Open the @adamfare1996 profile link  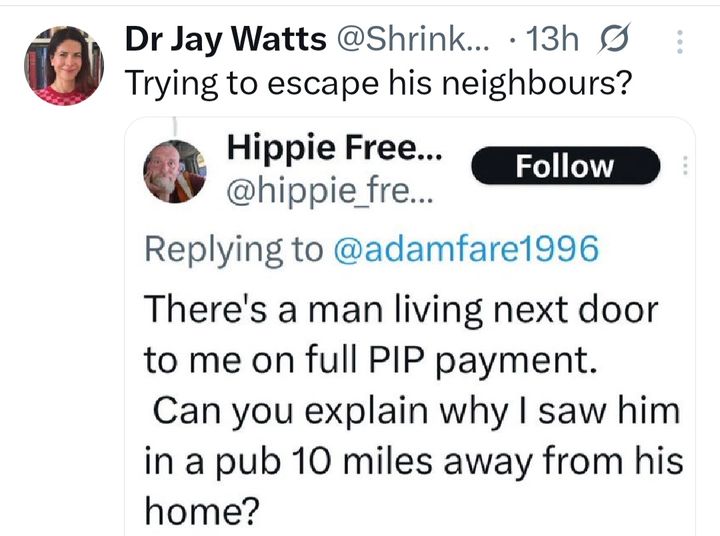(x=466, y=249)
